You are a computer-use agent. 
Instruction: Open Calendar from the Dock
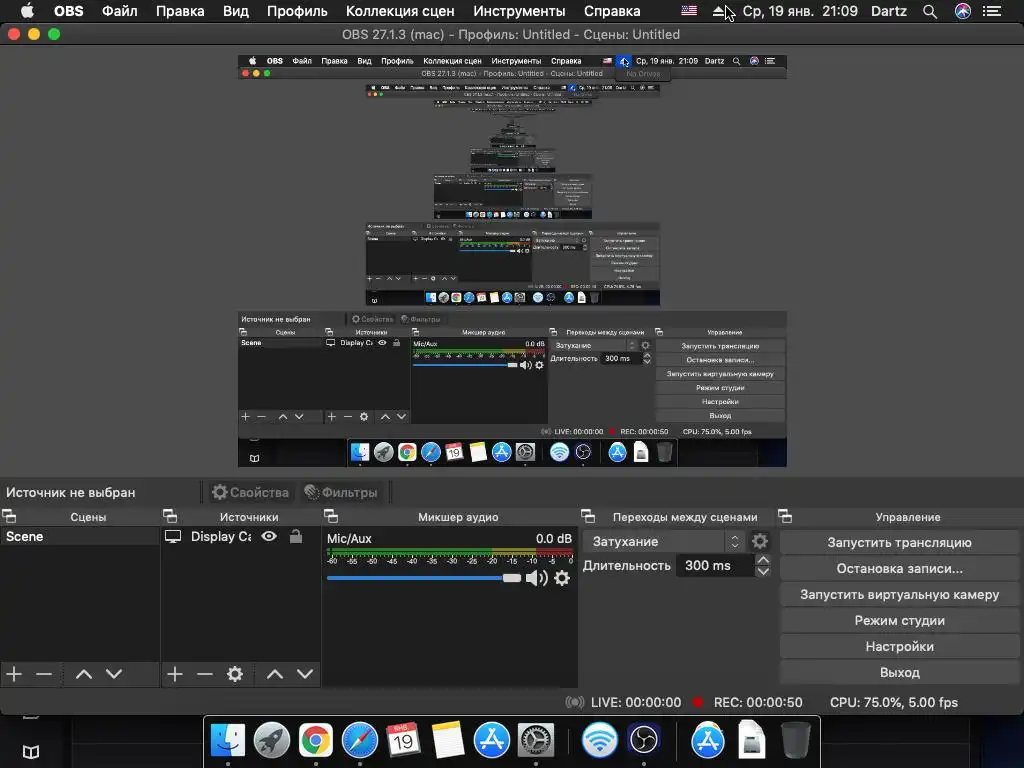[403, 741]
